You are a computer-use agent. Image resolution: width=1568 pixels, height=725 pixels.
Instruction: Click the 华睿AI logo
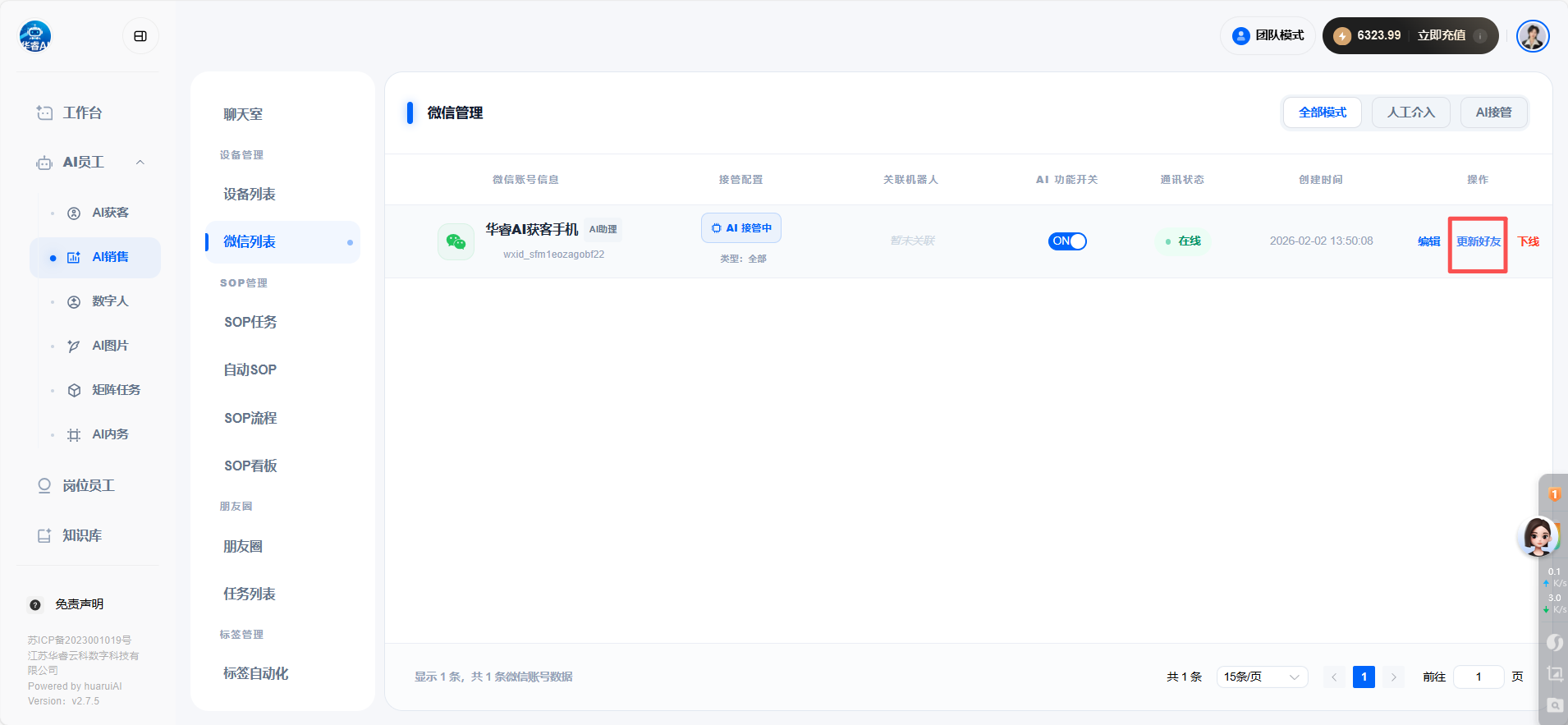pos(34,36)
